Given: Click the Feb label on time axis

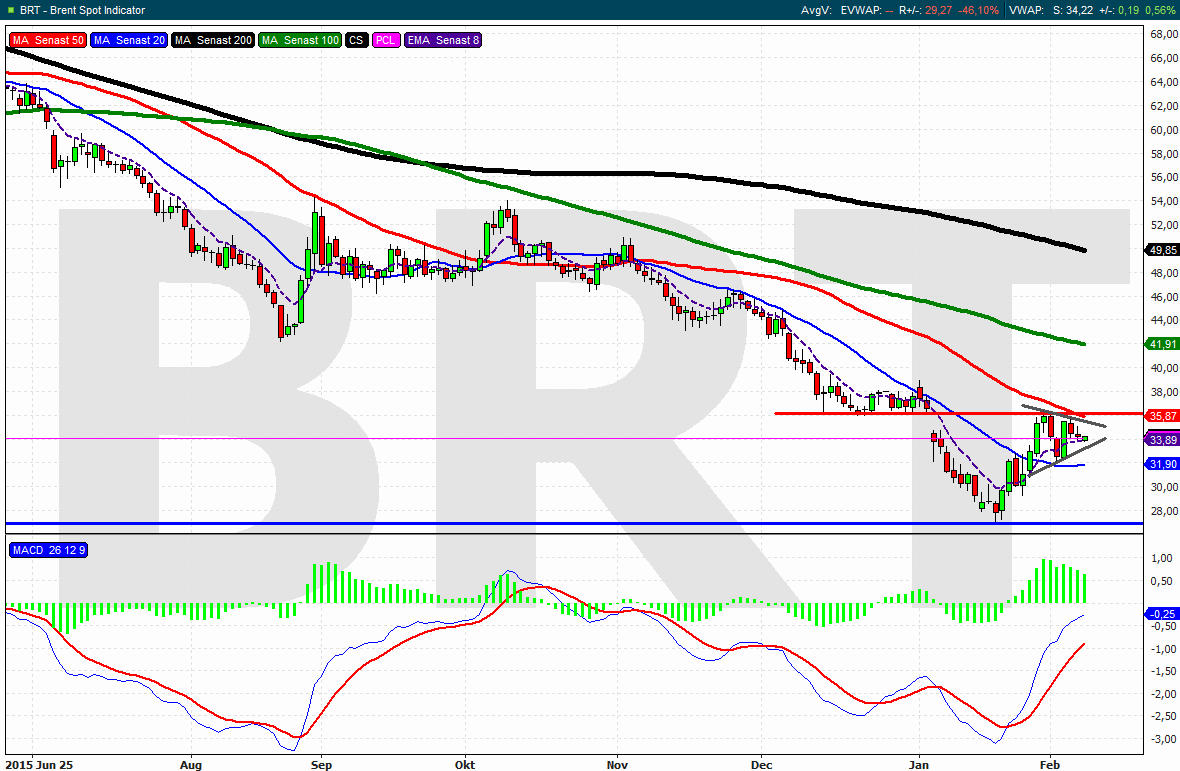Looking at the screenshot, I should (1050, 764).
